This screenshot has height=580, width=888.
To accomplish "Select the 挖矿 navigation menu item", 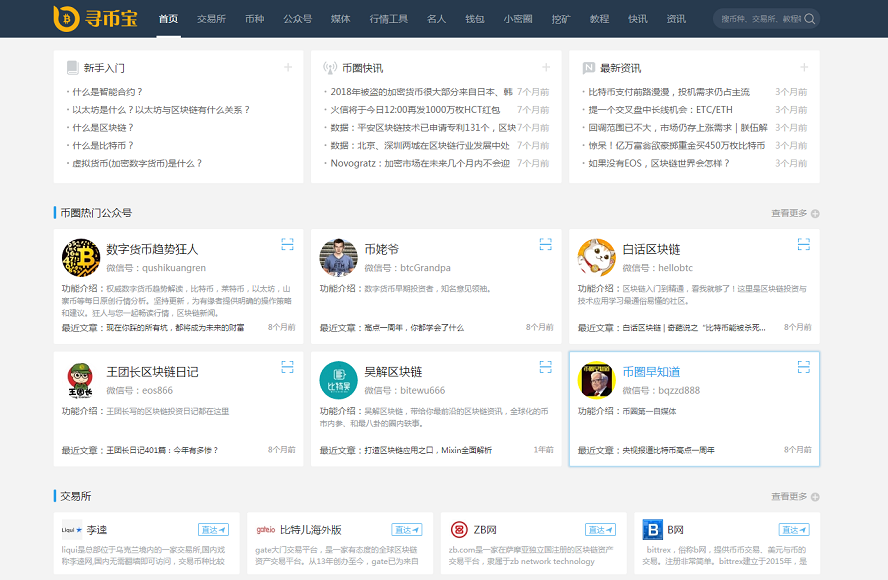I will [559, 17].
